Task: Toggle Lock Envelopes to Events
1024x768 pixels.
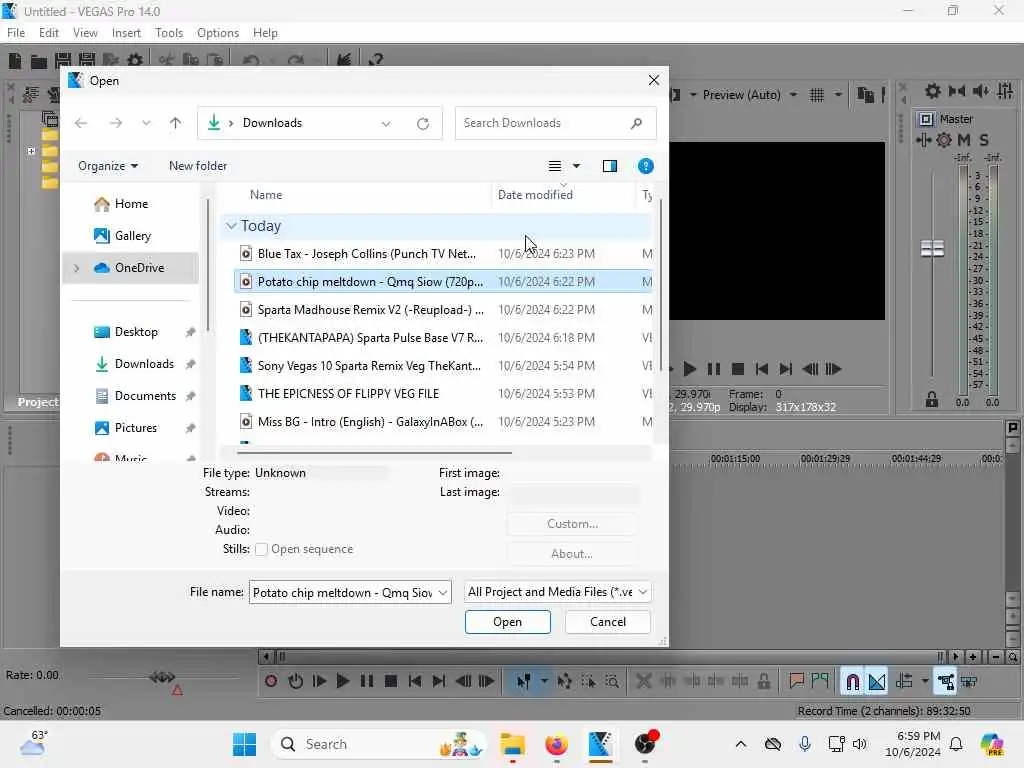Action: pyautogui.click(x=946, y=682)
